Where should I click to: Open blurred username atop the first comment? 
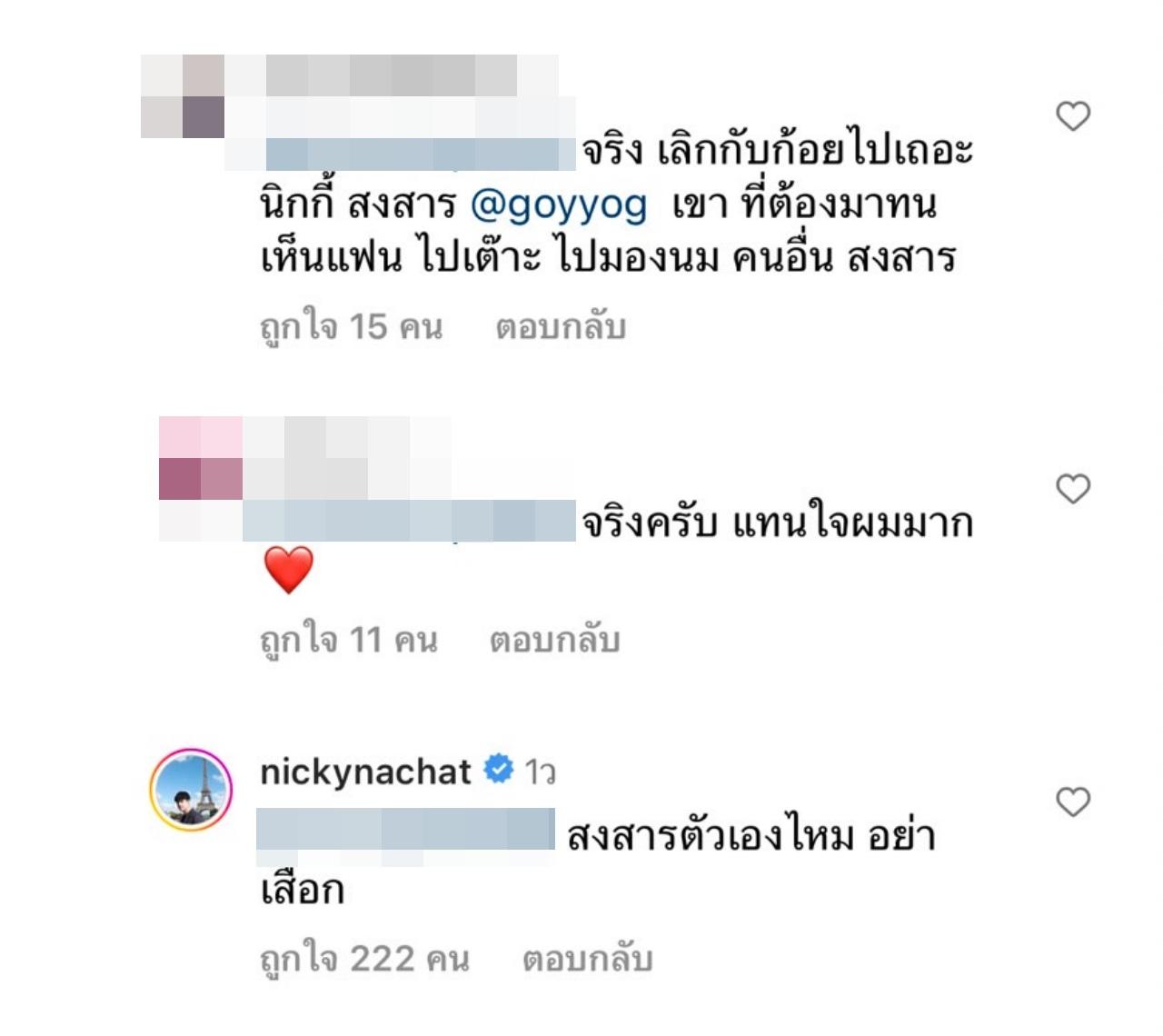click(x=392, y=75)
